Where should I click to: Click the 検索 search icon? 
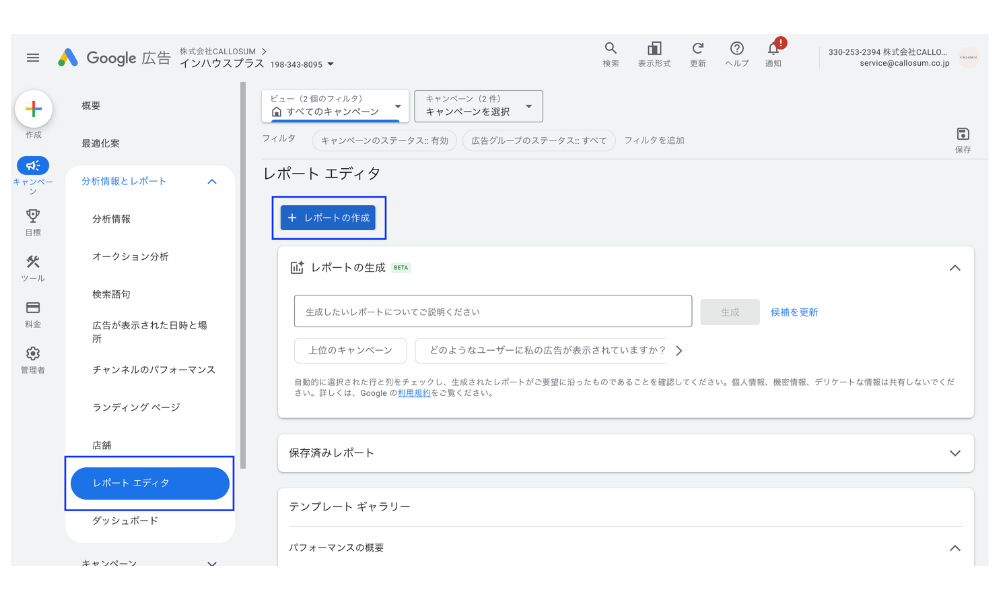pyautogui.click(x=611, y=47)
